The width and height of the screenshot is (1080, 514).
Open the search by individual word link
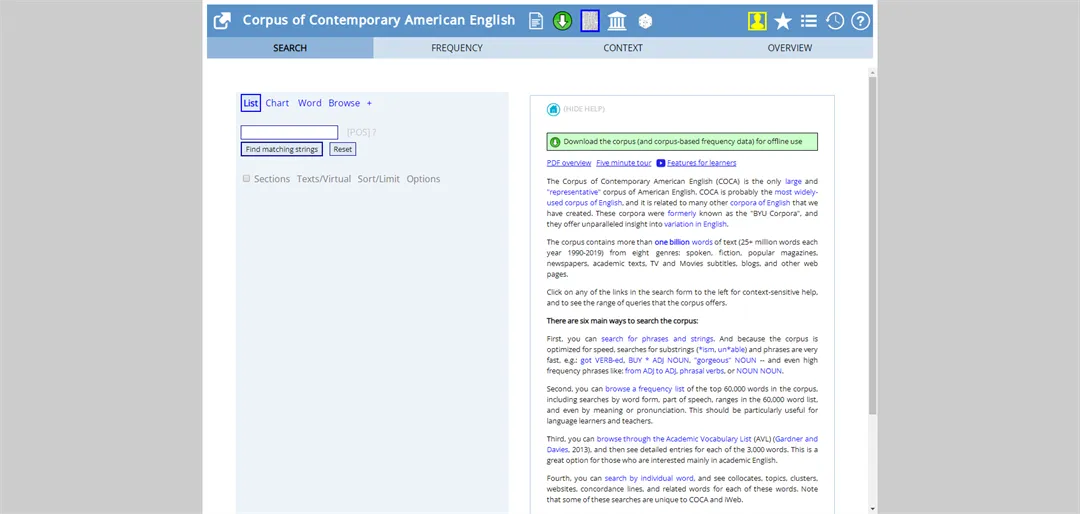click(x=649, y=478)
